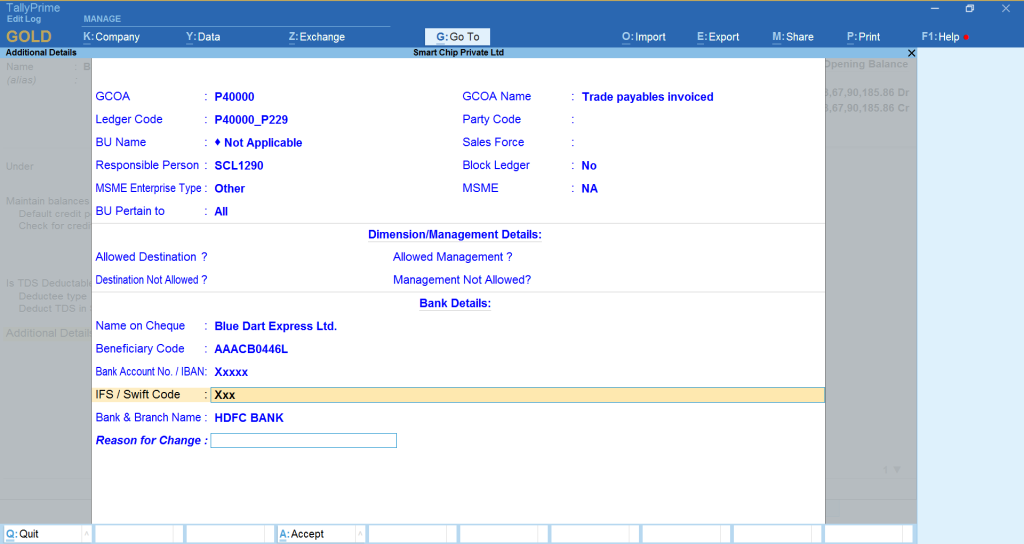The width and height of the screenshot is (1024, 544).
Task: Click the Bank Account No. value Xxxxx
Action: pyautogui.click(x=231, y=372)
